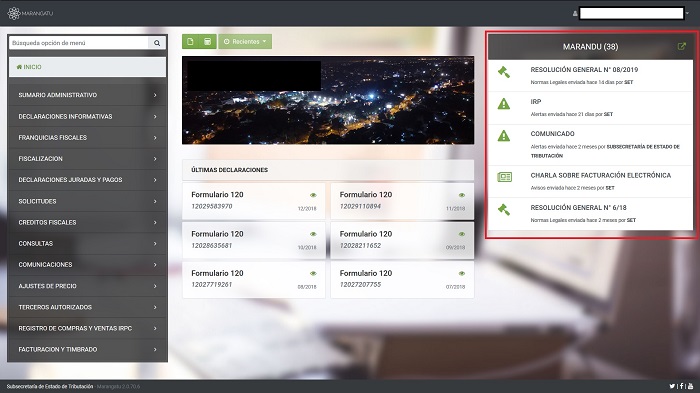Click the Charla sobre Facturación Electrónica news icon
This screenshot has width=700, height=393.
504,177
